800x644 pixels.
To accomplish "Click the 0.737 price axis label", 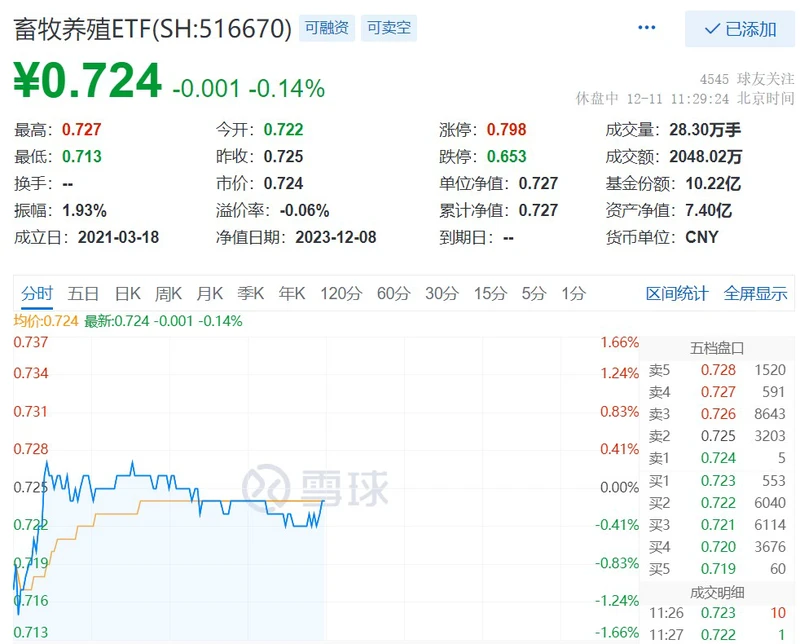I will (31, 342).
